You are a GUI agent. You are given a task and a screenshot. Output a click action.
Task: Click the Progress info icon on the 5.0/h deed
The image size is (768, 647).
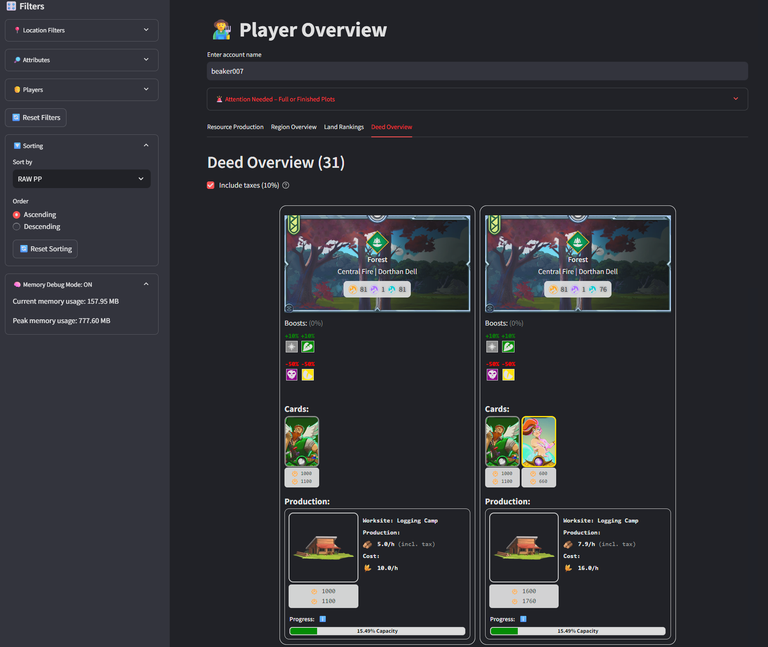pyautogui.click(x=322, y=619)
